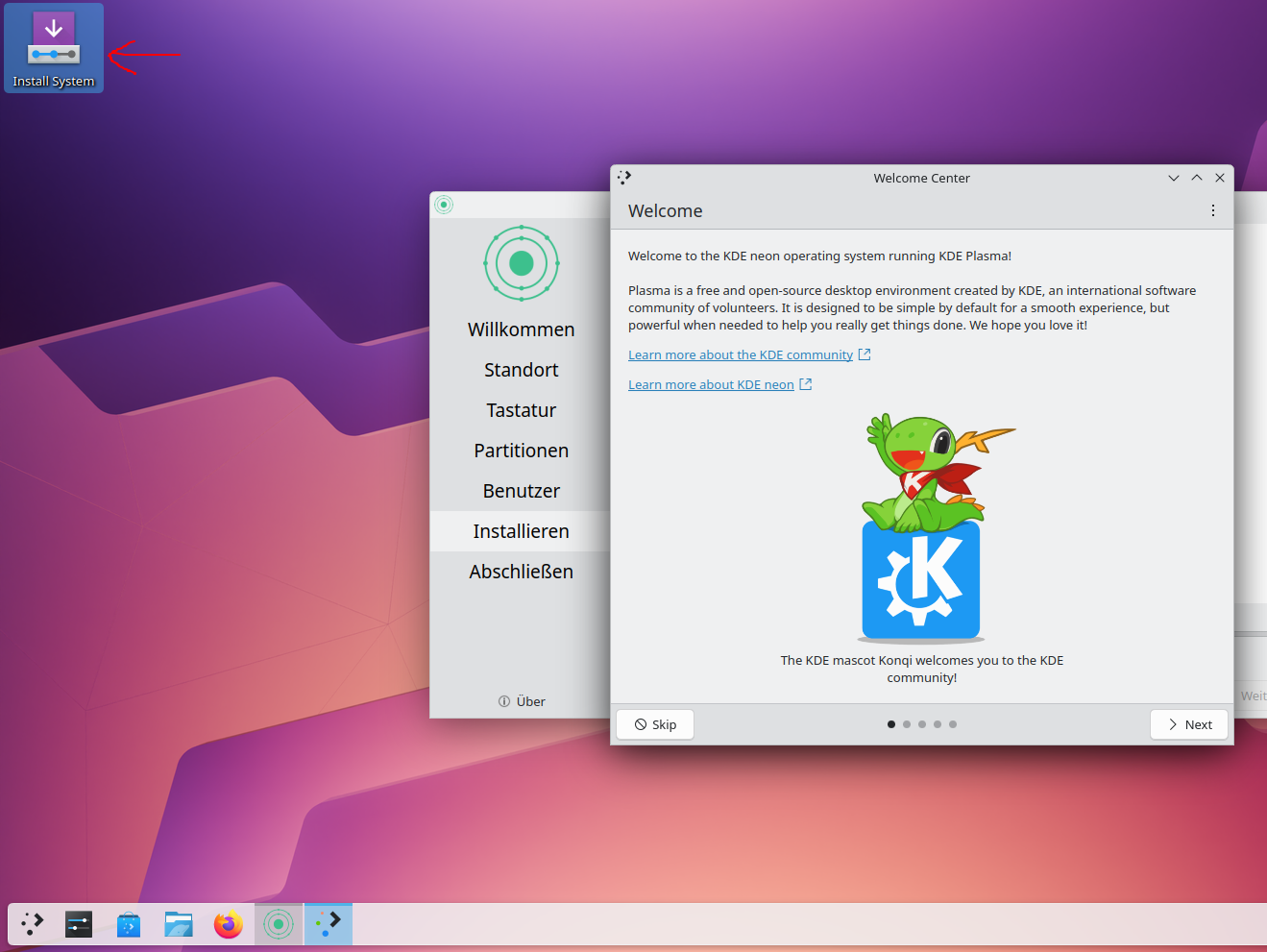Click the Über button in the installer
The height and width of the screenshot is (952, 1267).
(x=522, y=701)
